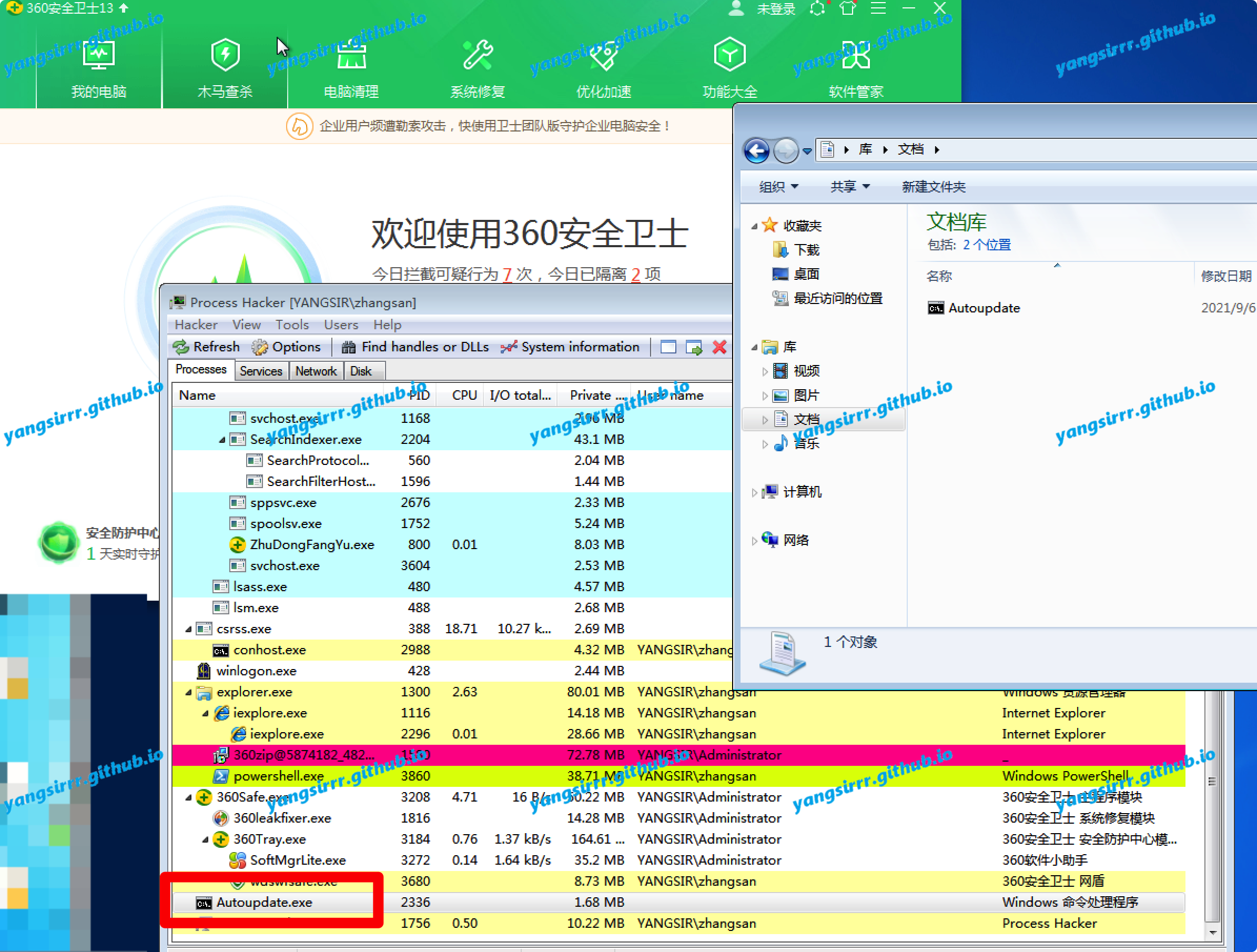Screen dimensions: 1257x952
Task: Open 组织 dropdown in Explorer toolbar
Action: 778,186
